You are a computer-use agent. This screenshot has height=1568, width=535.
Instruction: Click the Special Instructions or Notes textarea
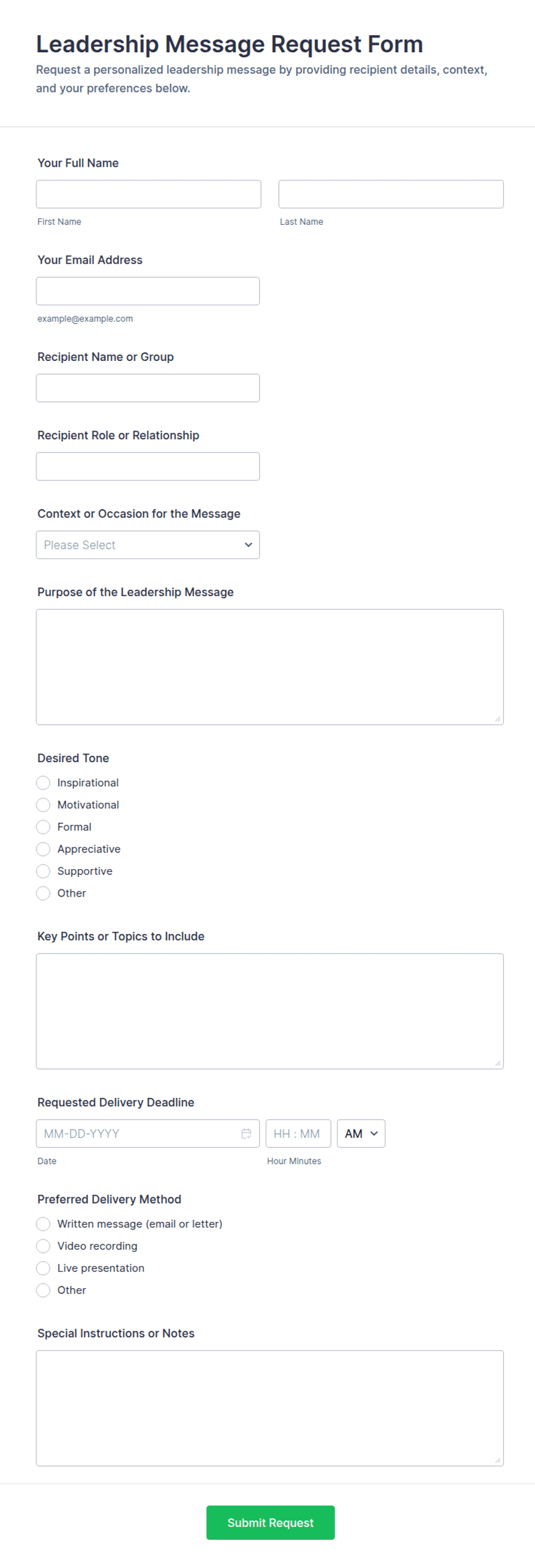(270, 1408)
